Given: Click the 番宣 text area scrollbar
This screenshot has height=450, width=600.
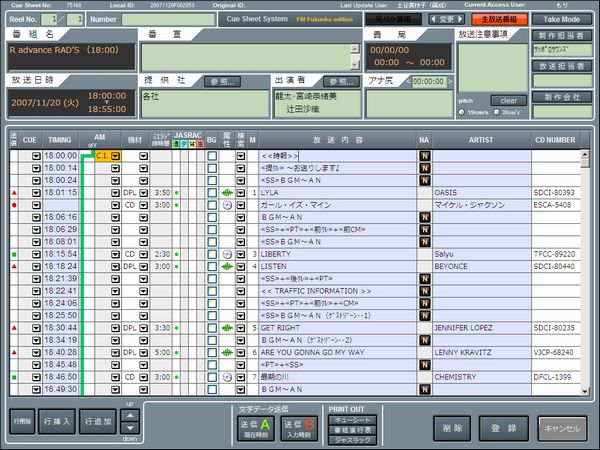Looking at the screenshot, I should [x=355, y=57].
